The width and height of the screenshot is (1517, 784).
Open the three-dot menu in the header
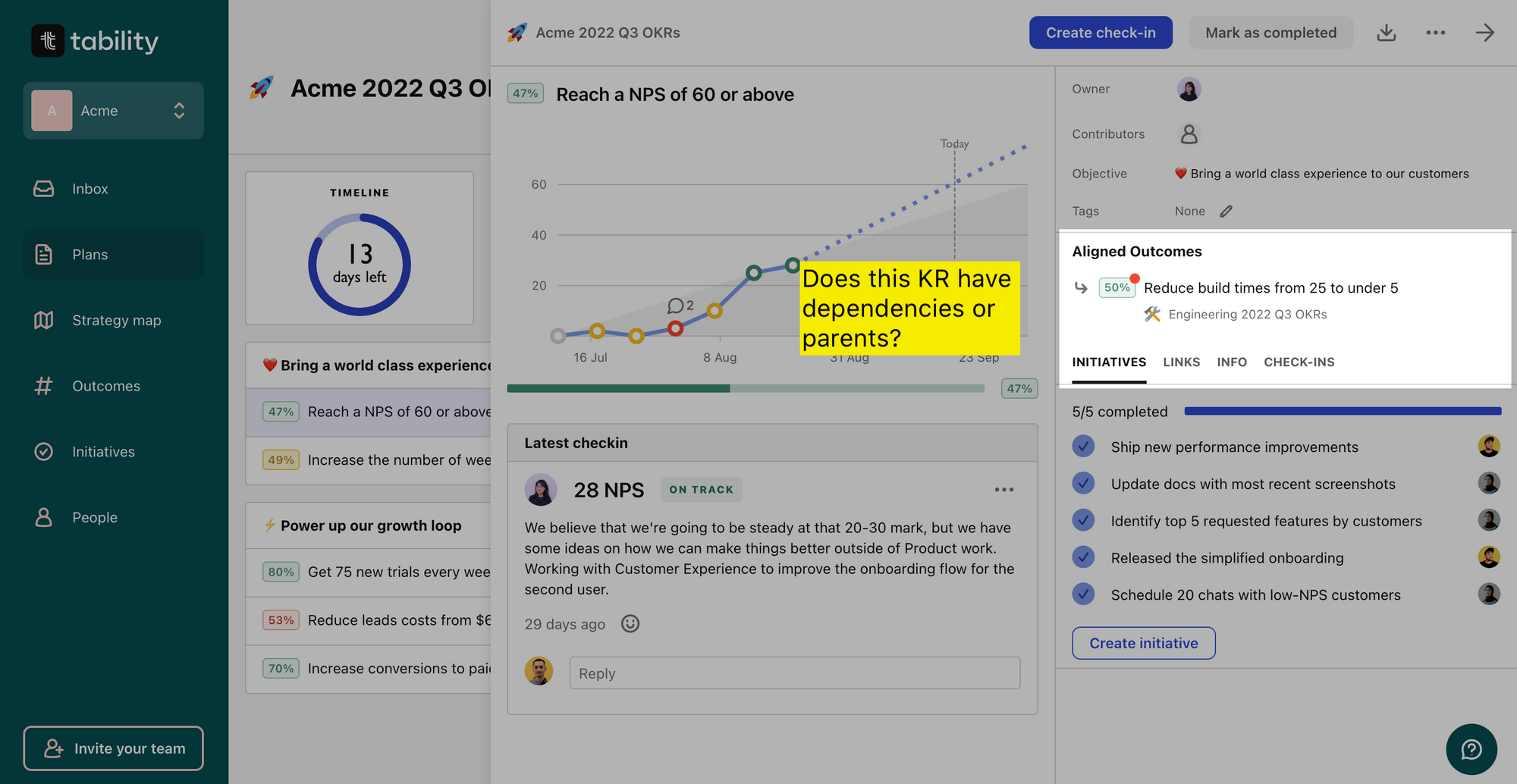coord(1436,33)
